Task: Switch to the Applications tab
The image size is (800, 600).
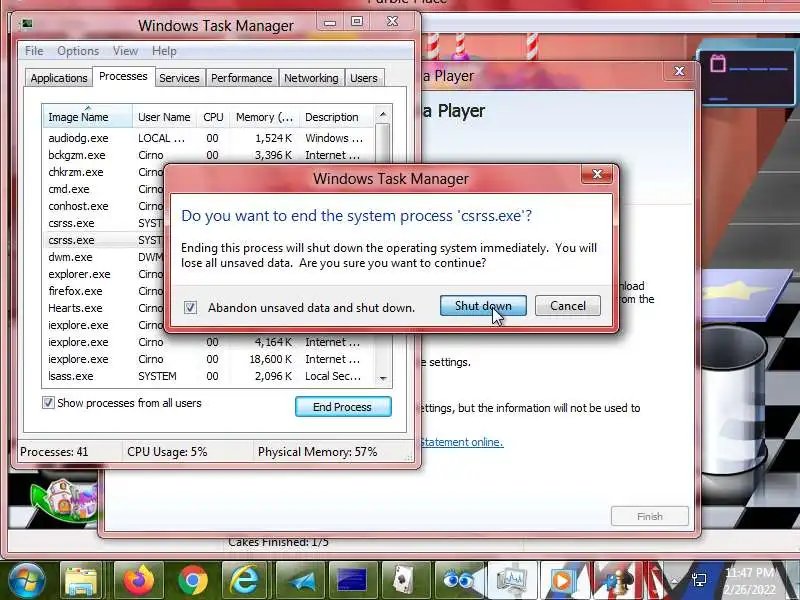Action: 59,78
